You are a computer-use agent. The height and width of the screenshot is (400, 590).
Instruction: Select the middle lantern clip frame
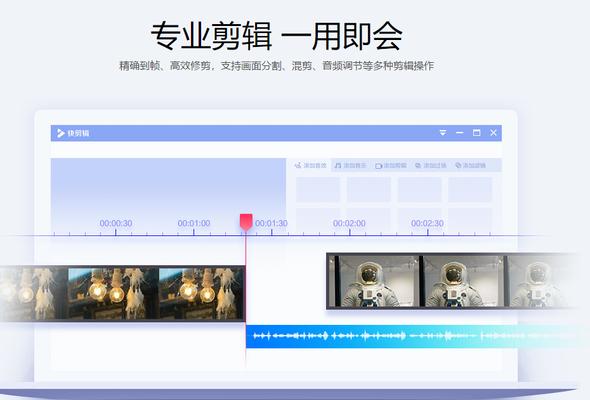113,294
